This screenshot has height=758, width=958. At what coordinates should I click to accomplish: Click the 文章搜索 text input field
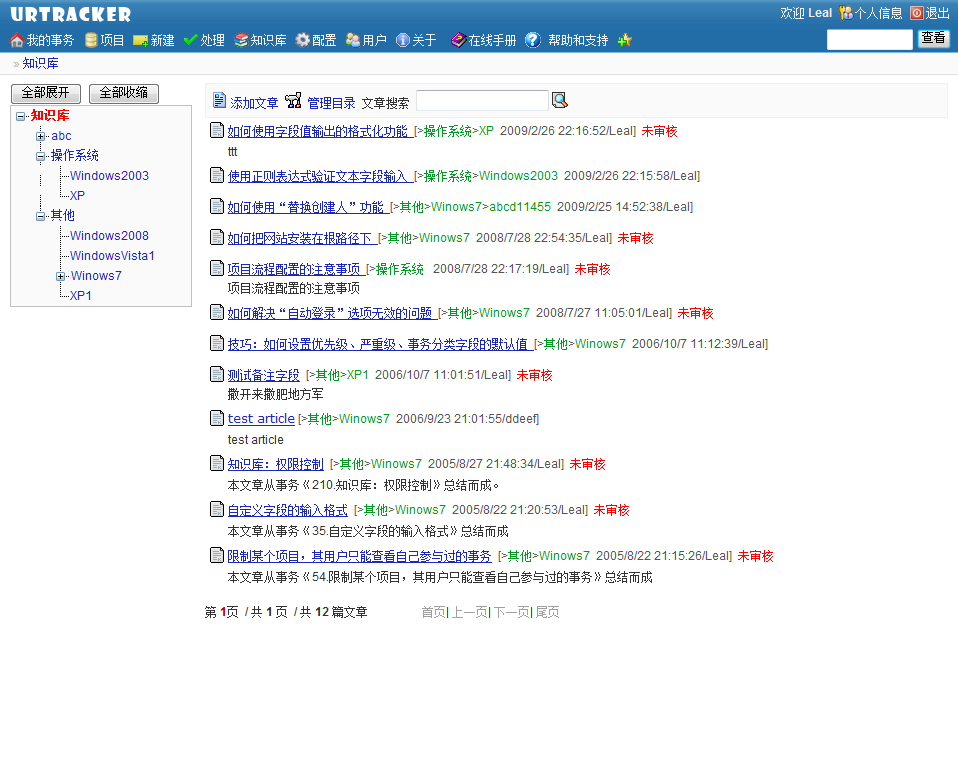(x=482, y=101)
